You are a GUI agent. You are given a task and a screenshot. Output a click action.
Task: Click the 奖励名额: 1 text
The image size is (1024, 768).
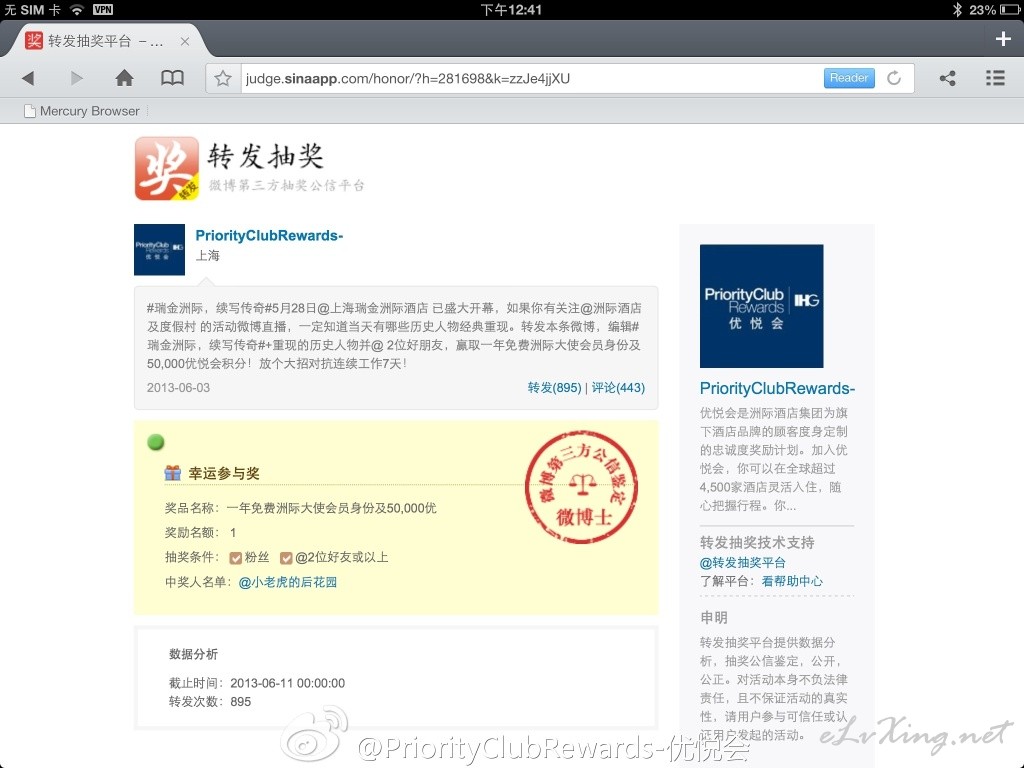(200, 532)
